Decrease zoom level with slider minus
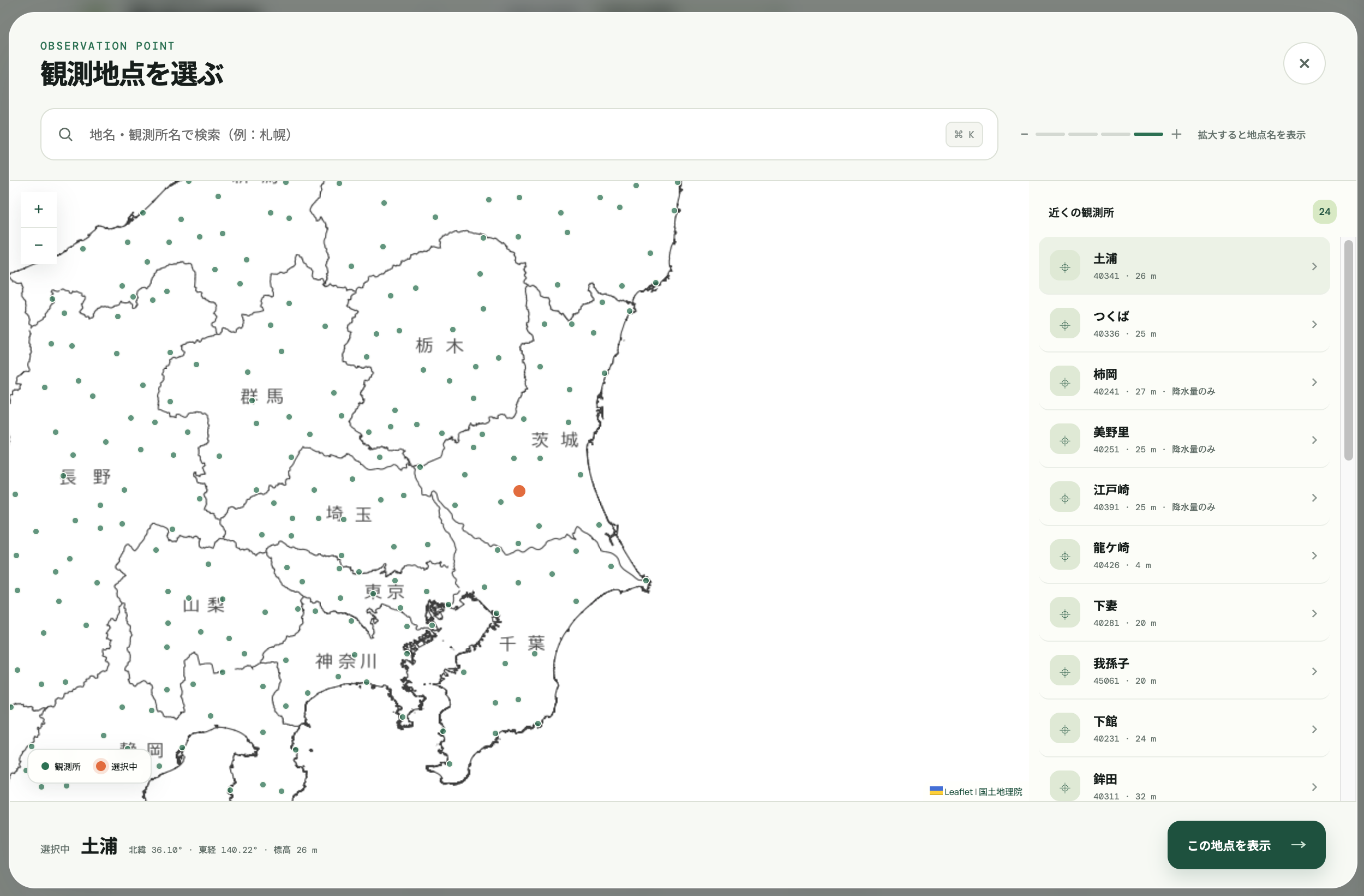The image size is (1364, 896). [x=1024, y=134]
